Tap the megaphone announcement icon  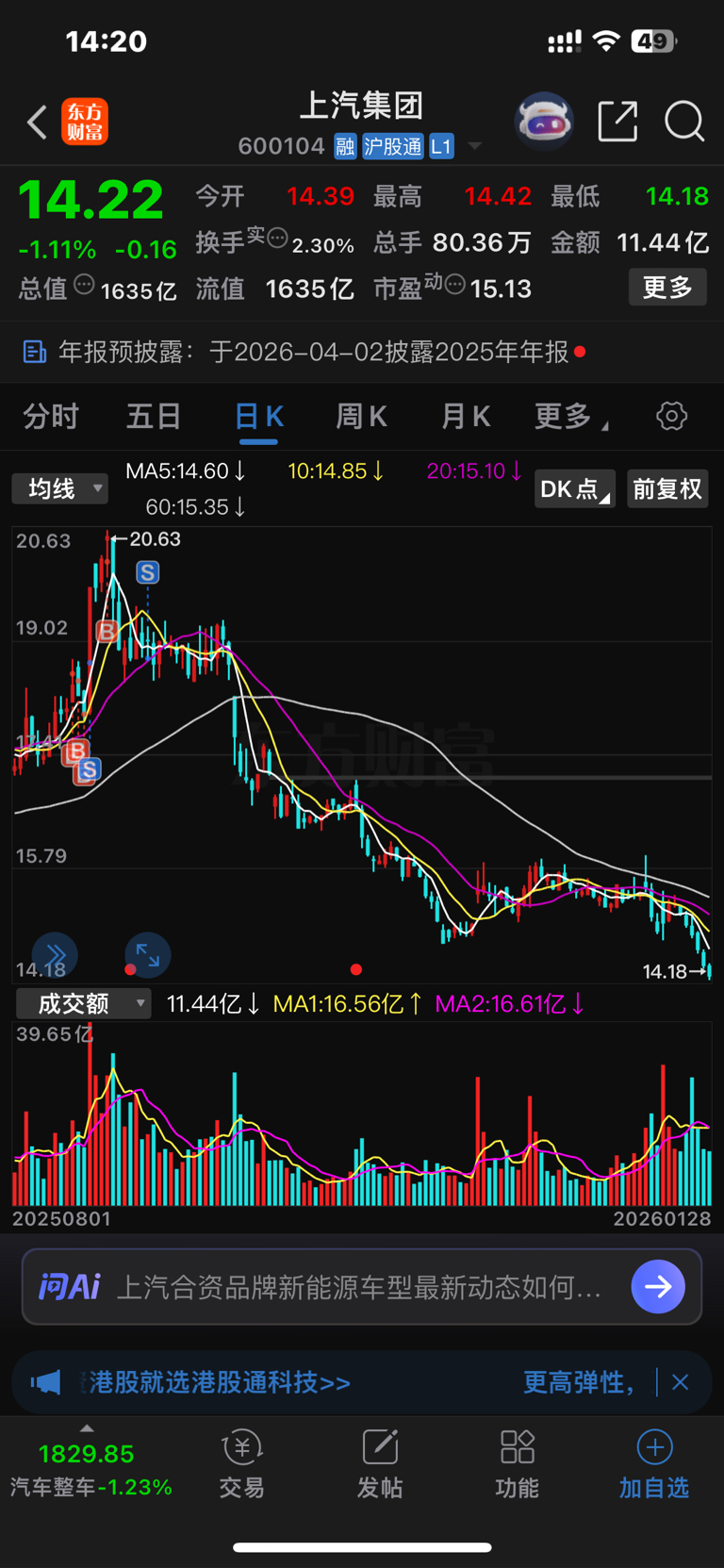45,1382
